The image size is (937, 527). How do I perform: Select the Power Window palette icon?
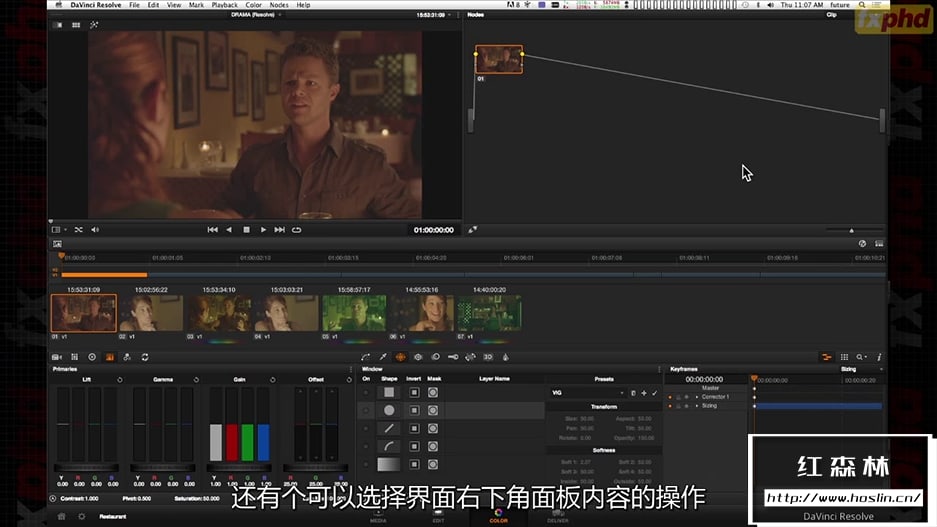click(400, 357)
